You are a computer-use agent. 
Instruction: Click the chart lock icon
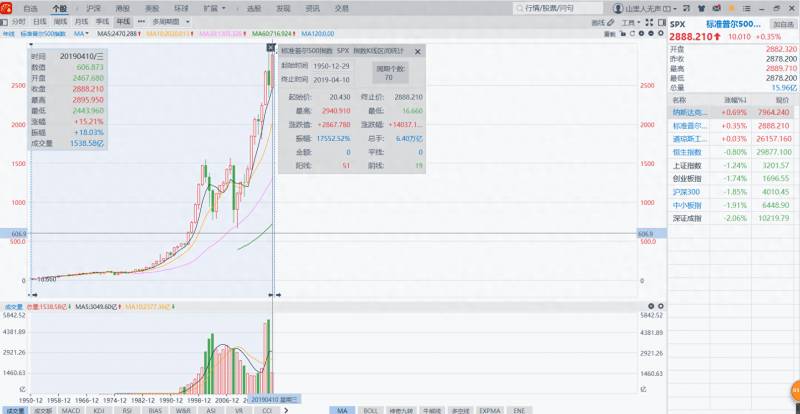(623, 34)
